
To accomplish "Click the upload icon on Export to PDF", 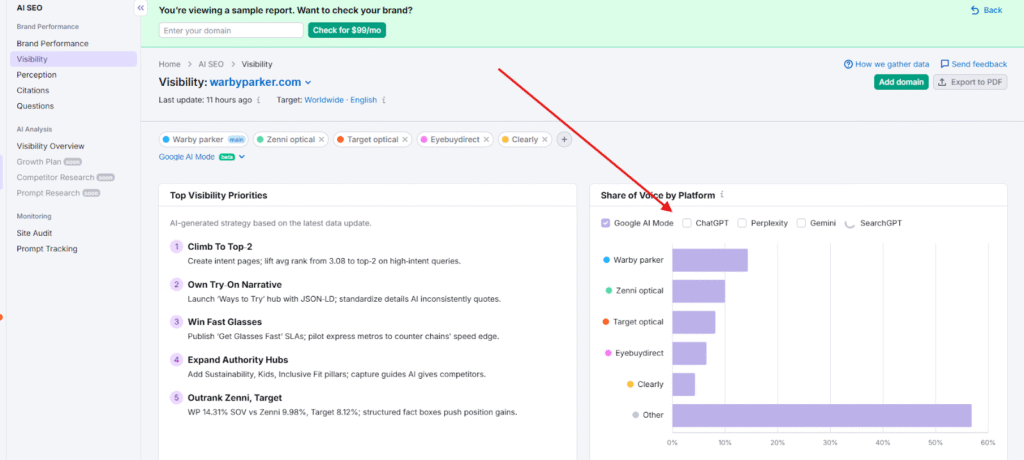I will click(942, 82).
